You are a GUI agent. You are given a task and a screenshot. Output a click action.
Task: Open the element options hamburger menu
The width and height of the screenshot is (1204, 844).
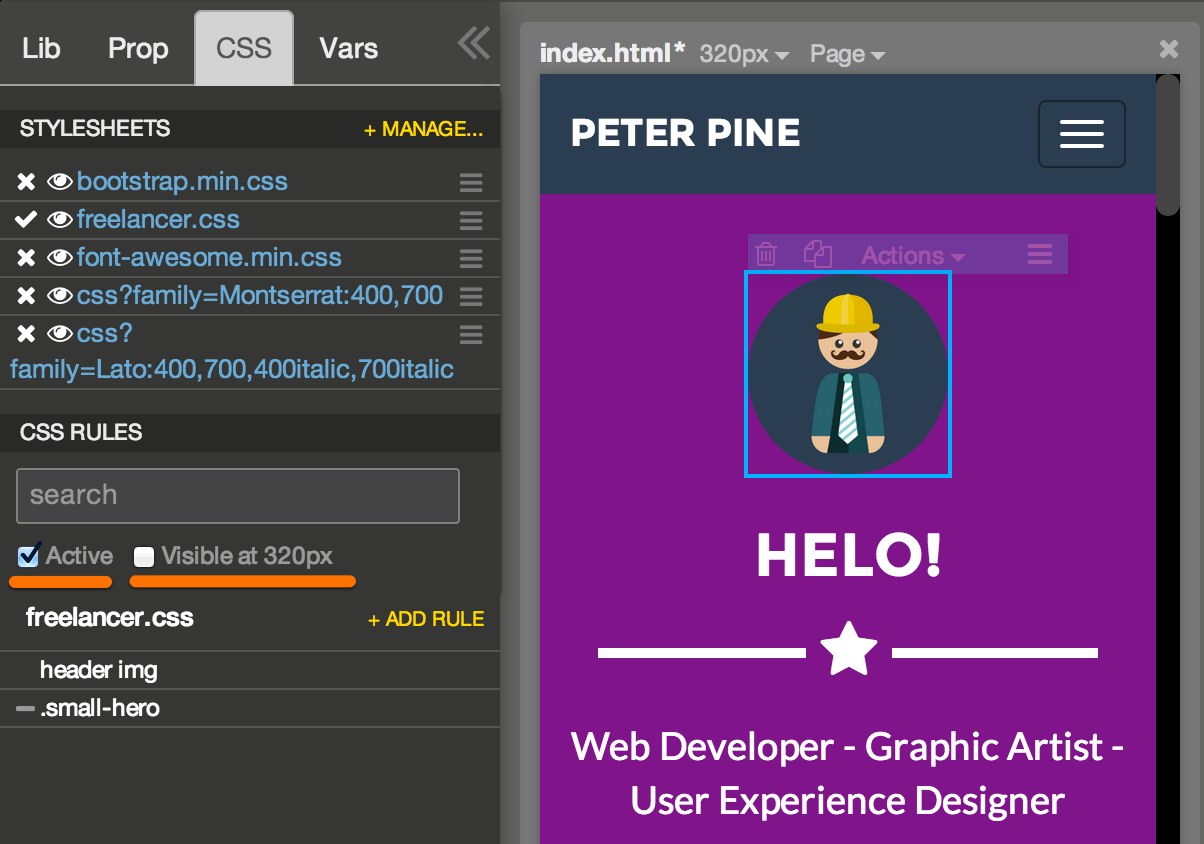(1039, 254)
